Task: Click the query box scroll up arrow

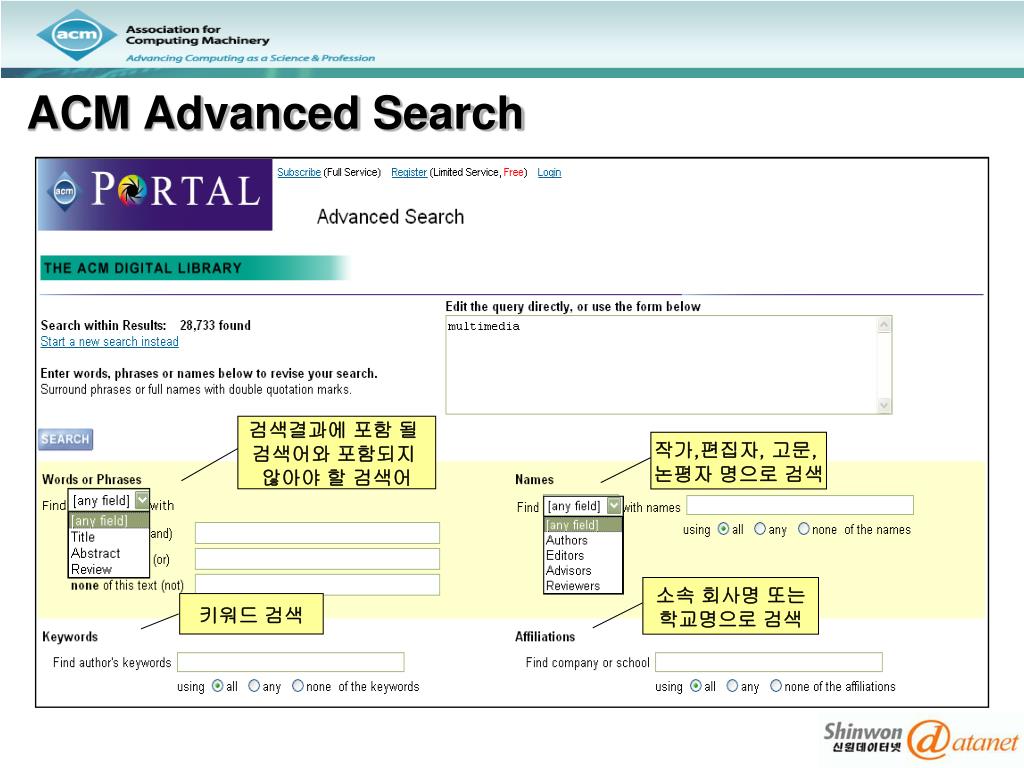Action: 884,325
